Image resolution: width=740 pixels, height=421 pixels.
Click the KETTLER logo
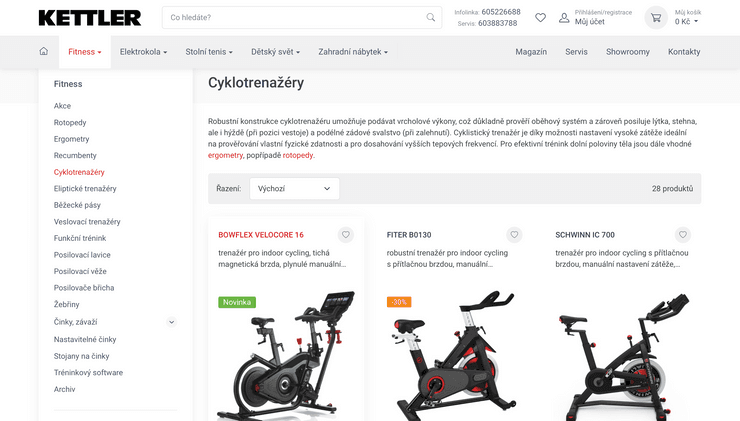click(89, 18)
